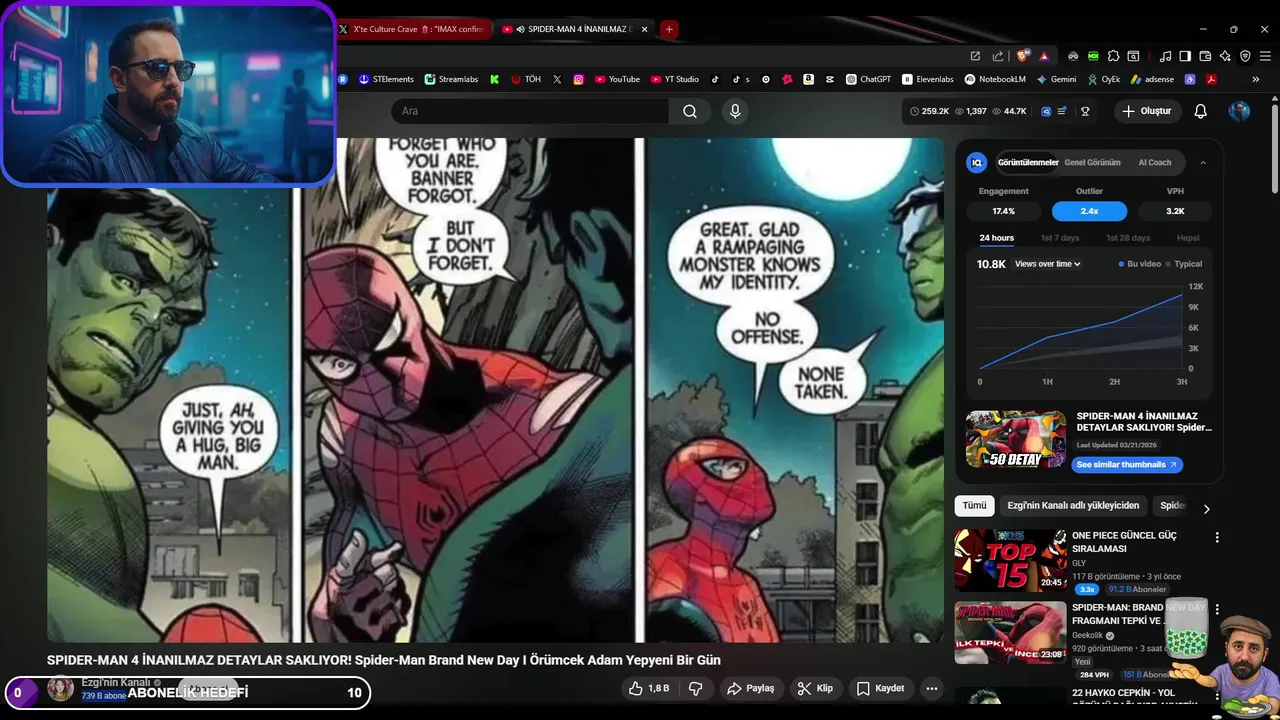Show more bookmarks with double chevron

1256,79
